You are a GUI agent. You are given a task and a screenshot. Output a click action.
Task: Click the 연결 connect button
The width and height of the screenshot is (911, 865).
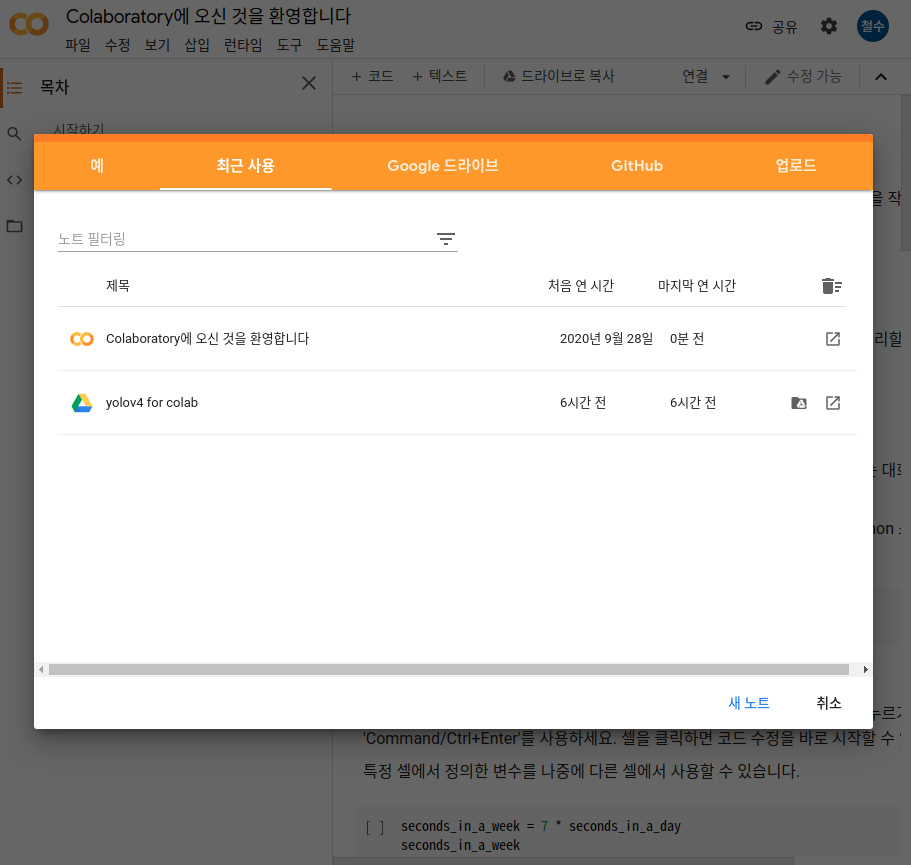pos(695,76)
